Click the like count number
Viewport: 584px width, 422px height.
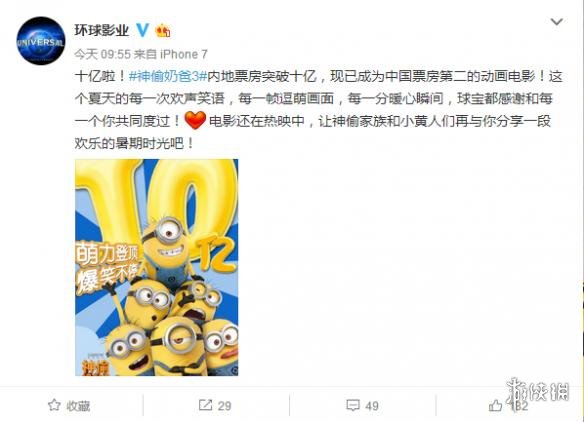521,406
